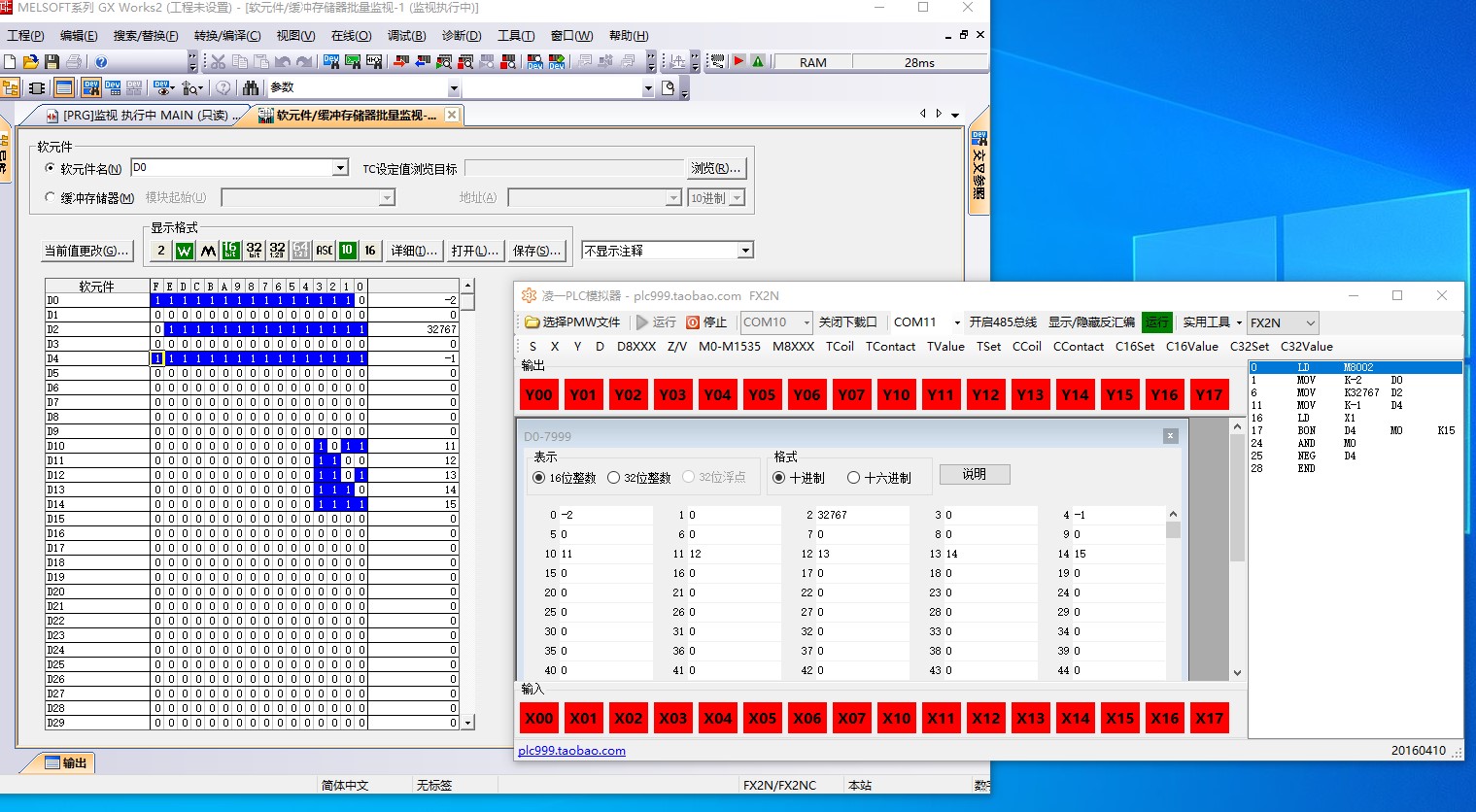Open the Online menu in menu bar
Viewport: 1476px width, 812px height.
(351, 36)
